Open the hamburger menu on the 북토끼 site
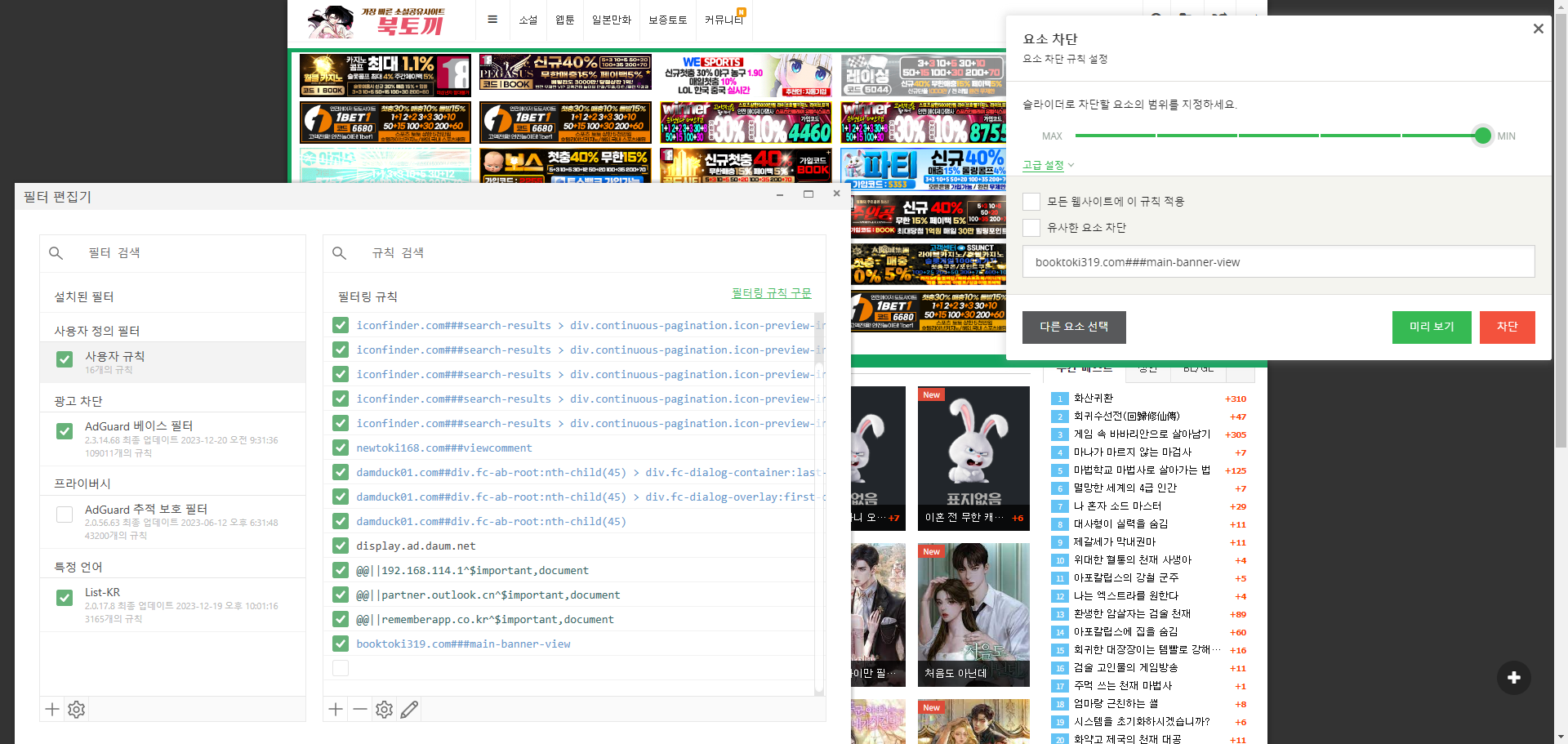Viewport: 1568px width, 744px height. pyautogui.click(x=492, y=19)
